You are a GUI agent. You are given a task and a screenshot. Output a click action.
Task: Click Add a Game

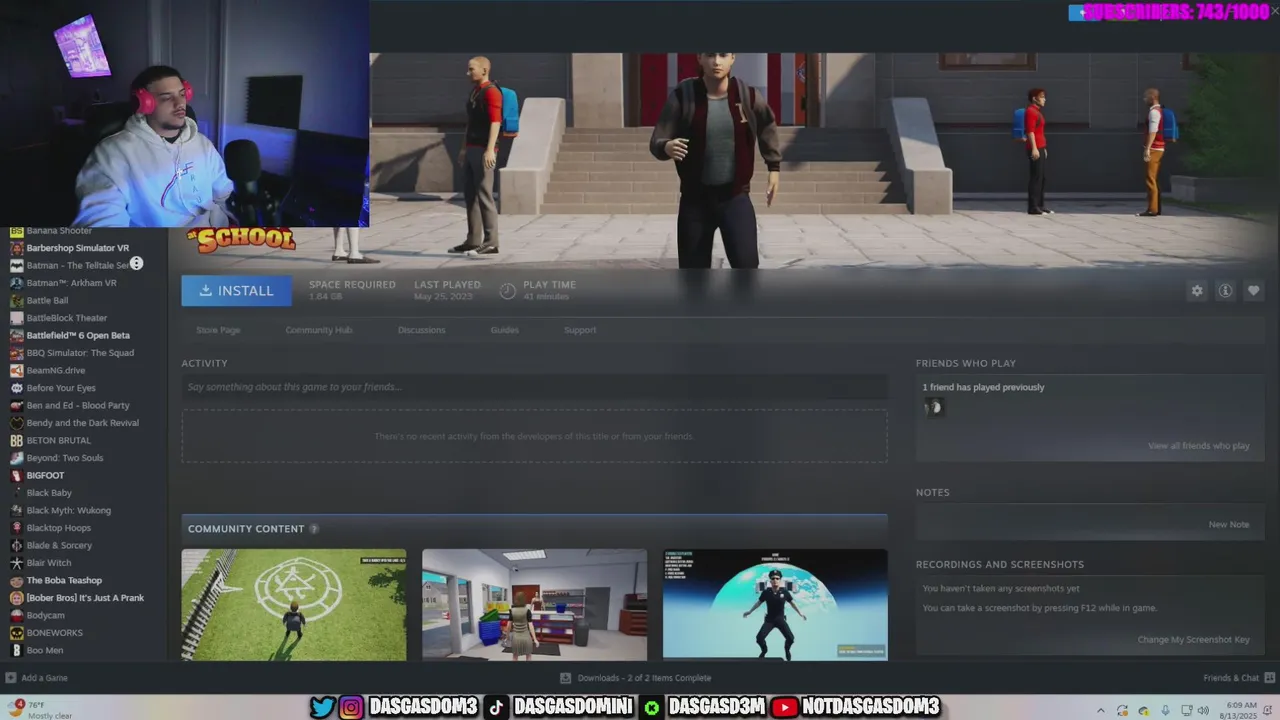tap(38, 678)
